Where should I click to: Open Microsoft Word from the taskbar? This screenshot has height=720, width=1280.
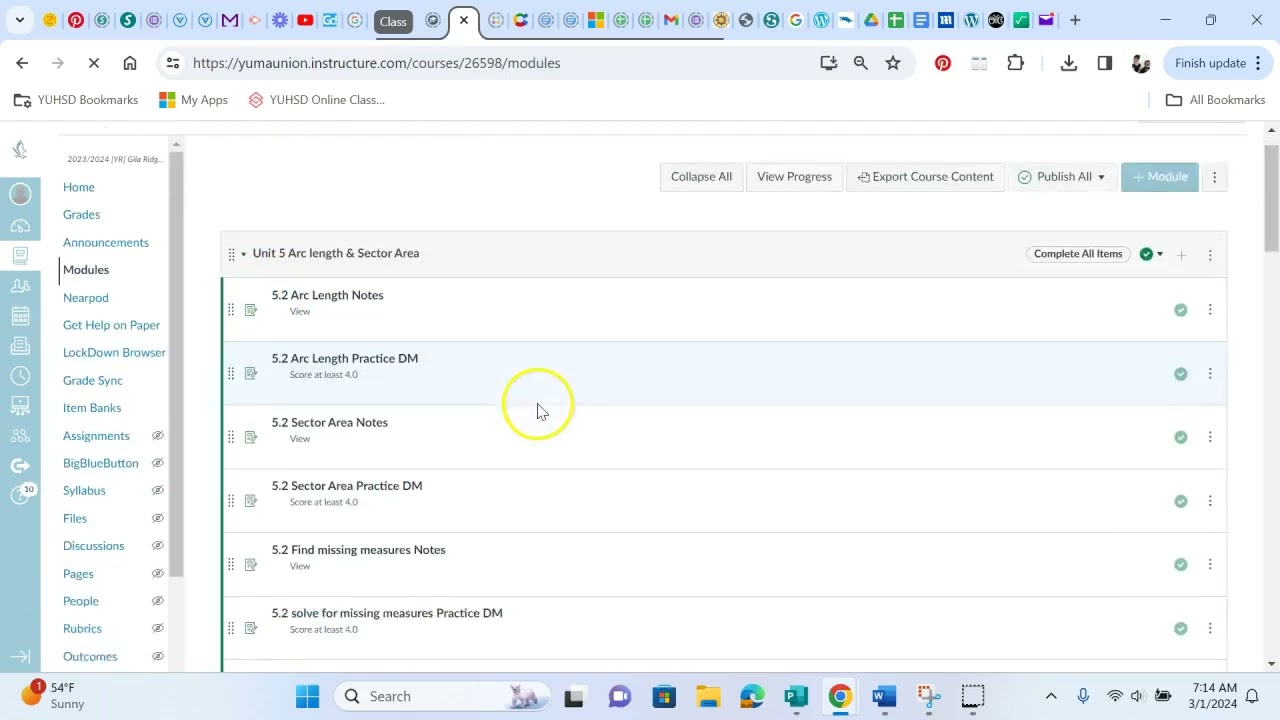click(884, 696)
